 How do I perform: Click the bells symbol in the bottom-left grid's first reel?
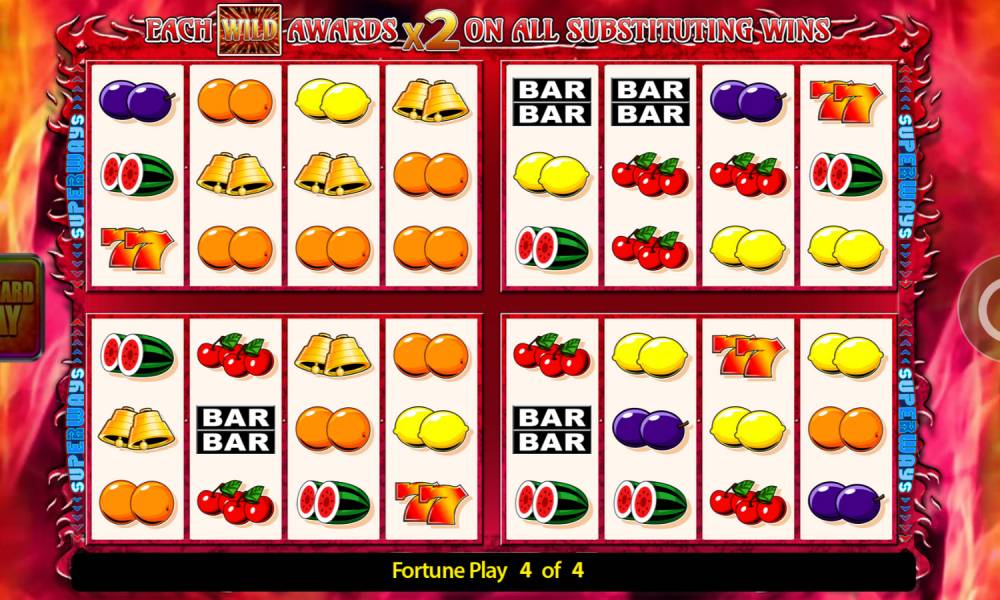coord(136,428)
